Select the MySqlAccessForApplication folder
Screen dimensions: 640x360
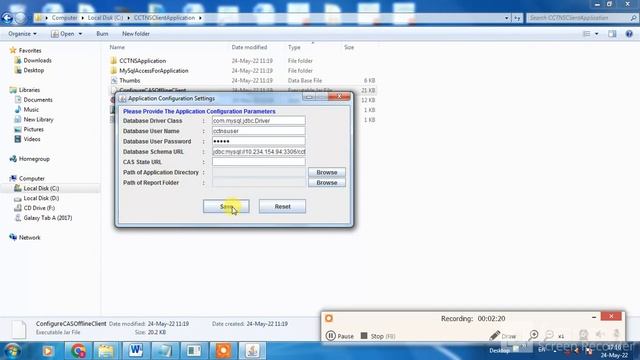pyautogui.click(x=153, y=71)
